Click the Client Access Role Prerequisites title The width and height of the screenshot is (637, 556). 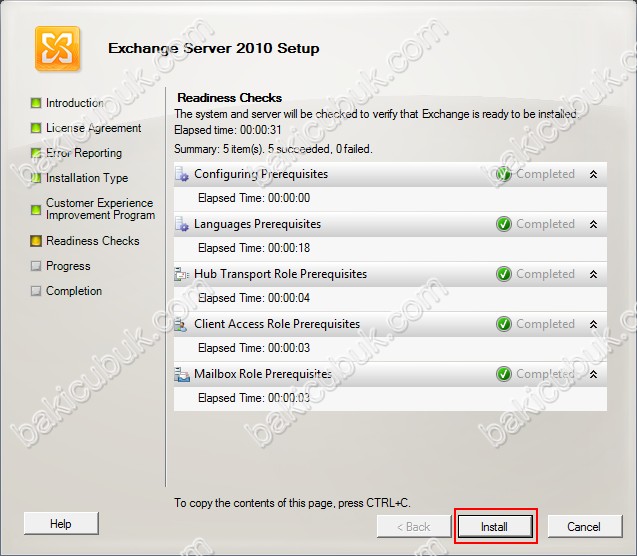tap(277, 324)
